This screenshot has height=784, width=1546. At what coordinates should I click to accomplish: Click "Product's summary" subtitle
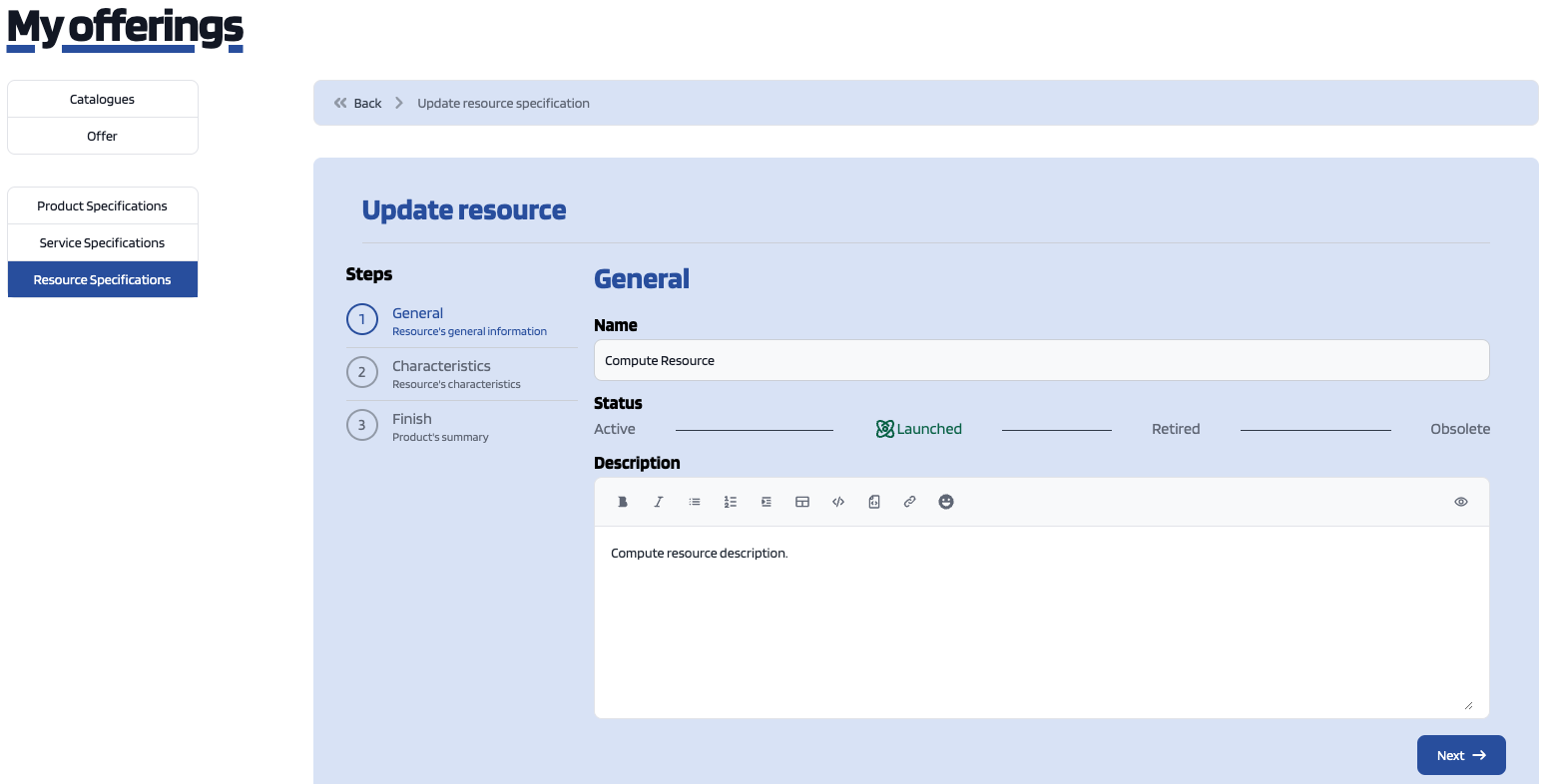coord(440,437)
